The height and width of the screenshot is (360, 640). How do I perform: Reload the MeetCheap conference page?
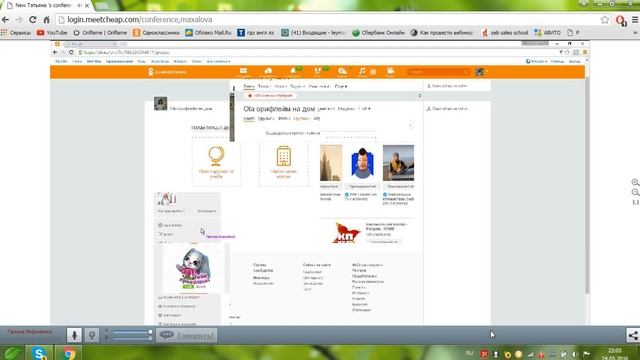point(33,20)
